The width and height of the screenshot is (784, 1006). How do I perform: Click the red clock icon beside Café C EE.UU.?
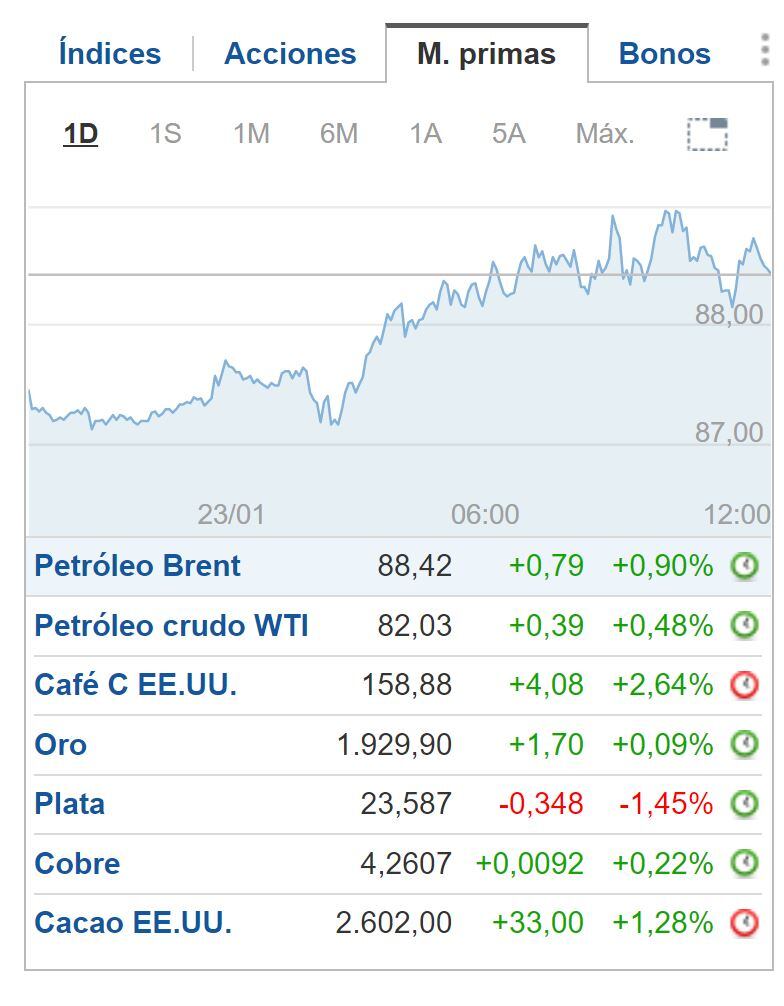tap(744, 685)
